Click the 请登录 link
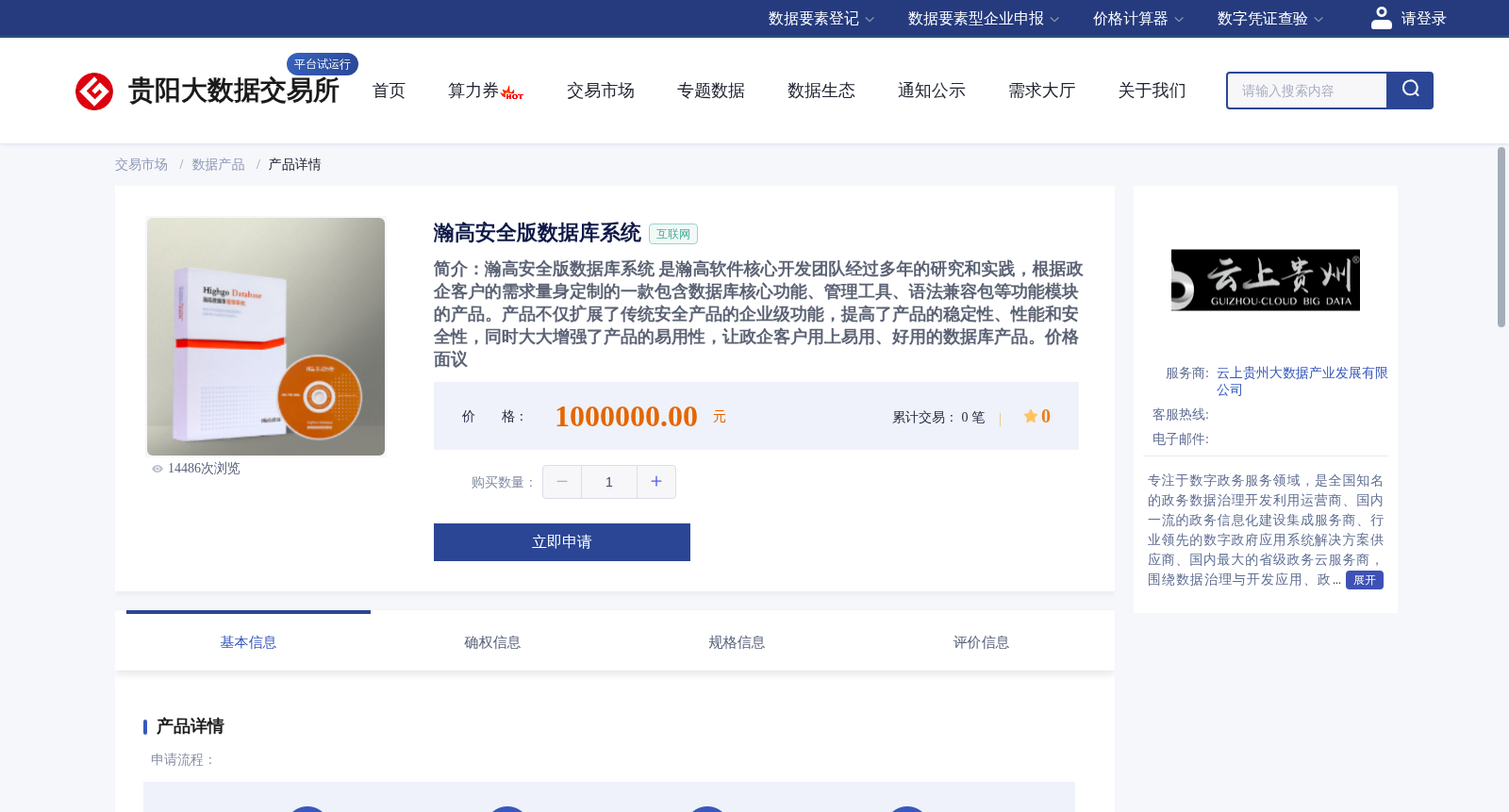1509x812 pixels. point(1423,19)
